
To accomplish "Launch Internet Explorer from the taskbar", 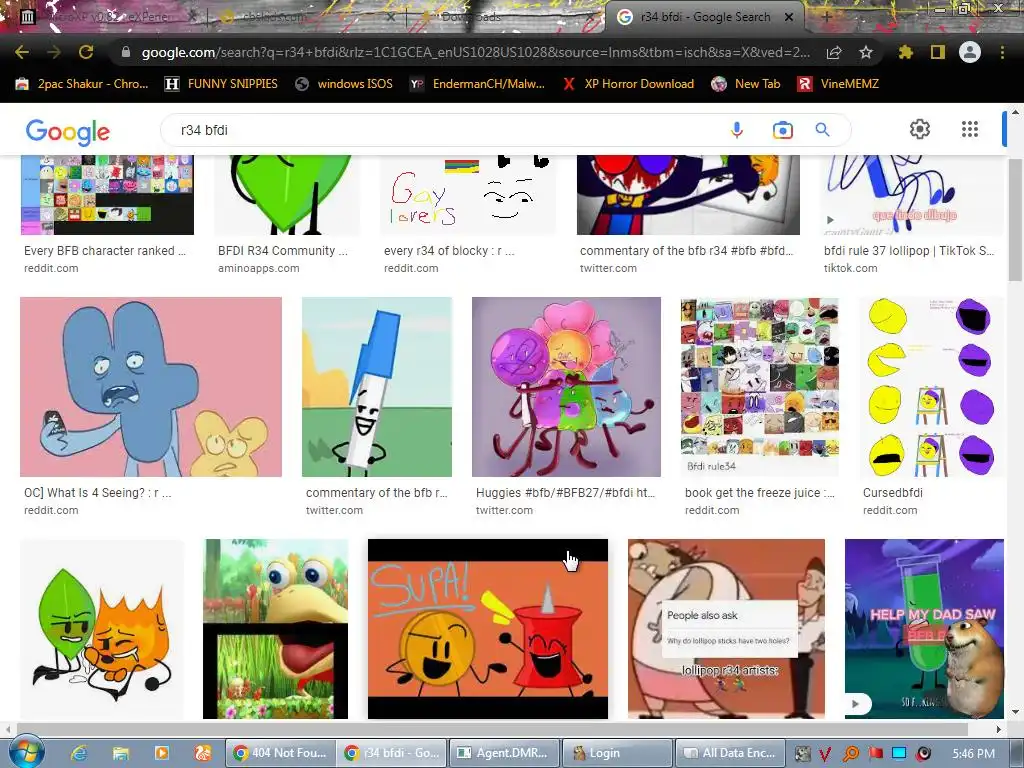I will (79, 753).
